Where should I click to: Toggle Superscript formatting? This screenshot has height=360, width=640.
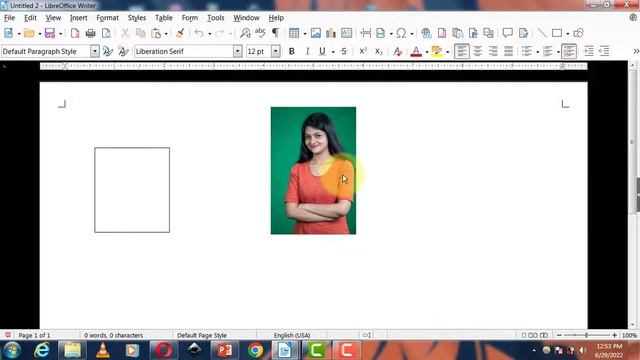(x=363, y=51)
